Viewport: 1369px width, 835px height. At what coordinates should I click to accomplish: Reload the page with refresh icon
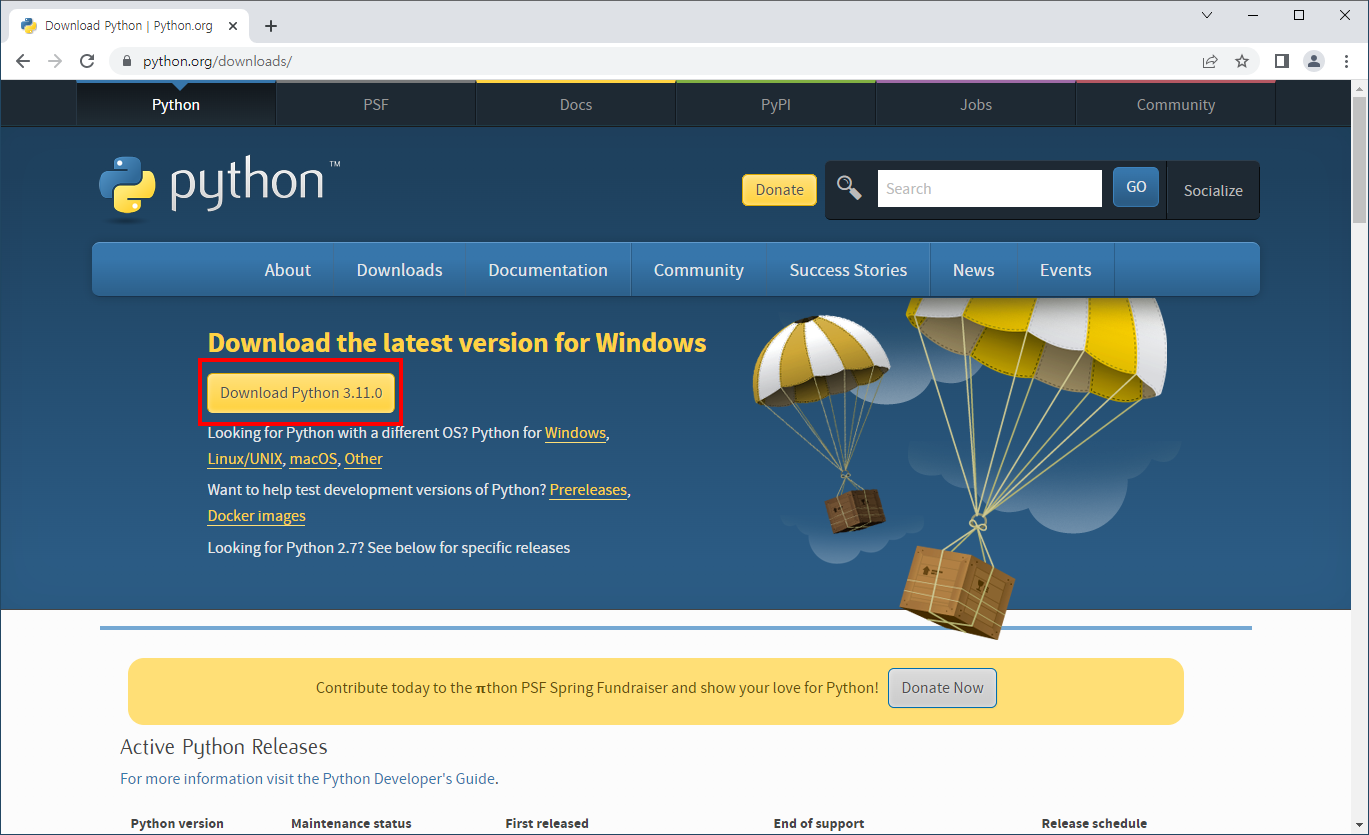pyautogui.click(x=87, y=61)
